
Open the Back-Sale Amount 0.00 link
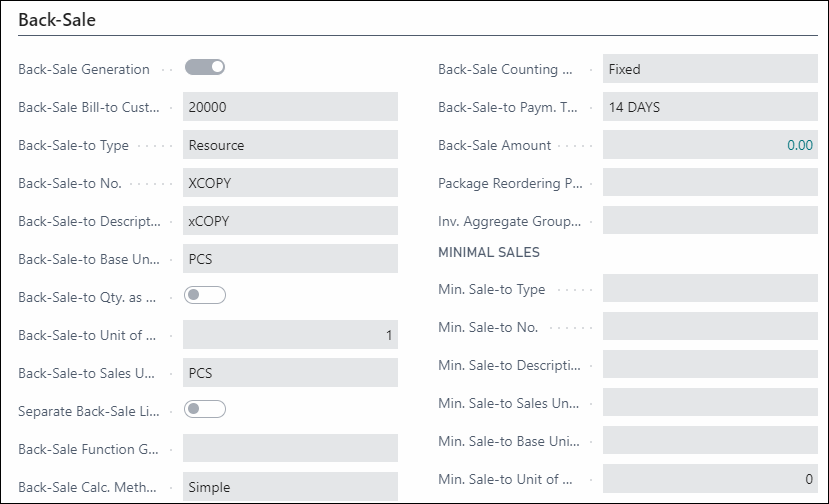[799, 145]
